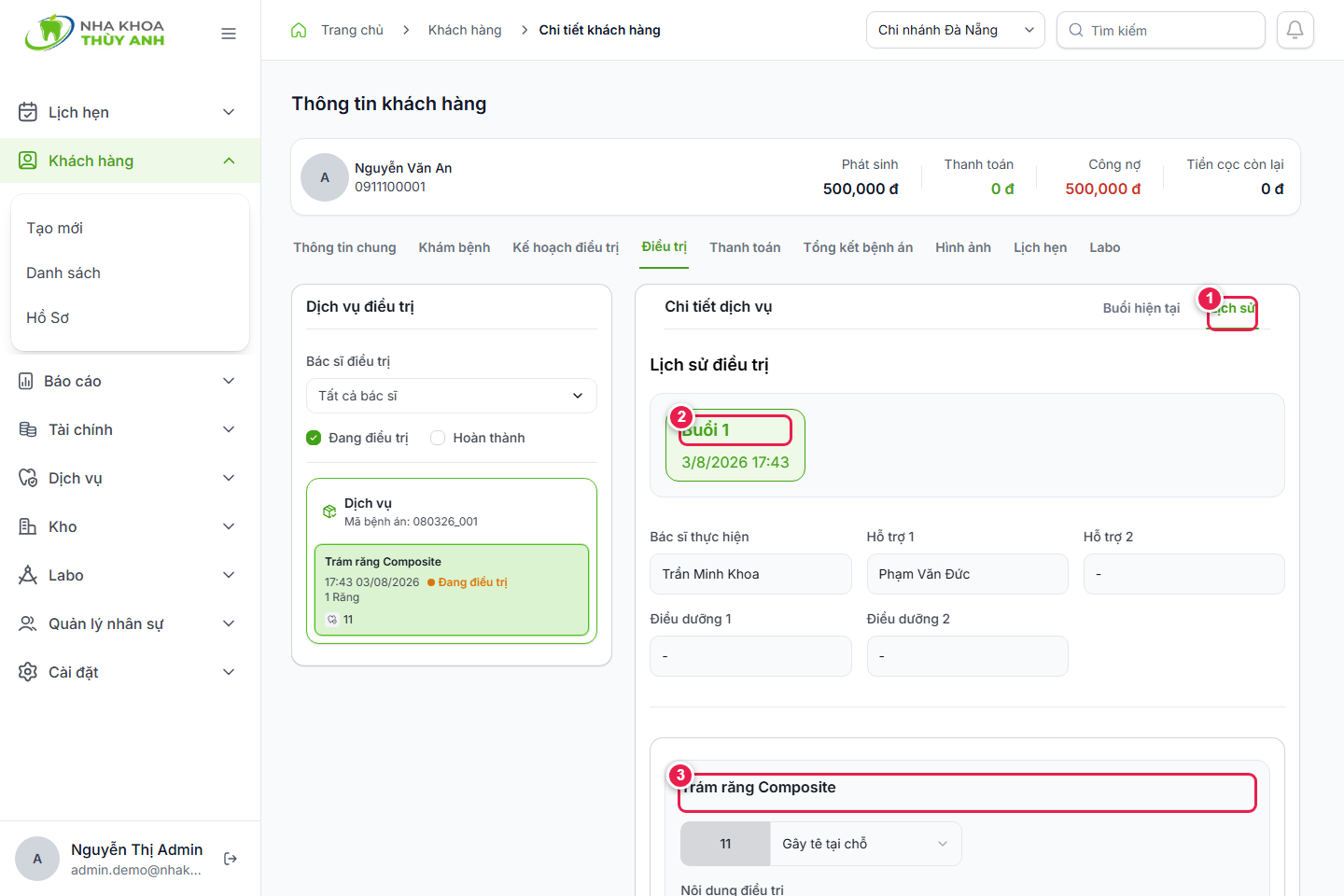Image resolution: width=1344 pixels, height=896 pixels.
Task: Open the Kế hoạch điều trị tab
Action: 566,247
